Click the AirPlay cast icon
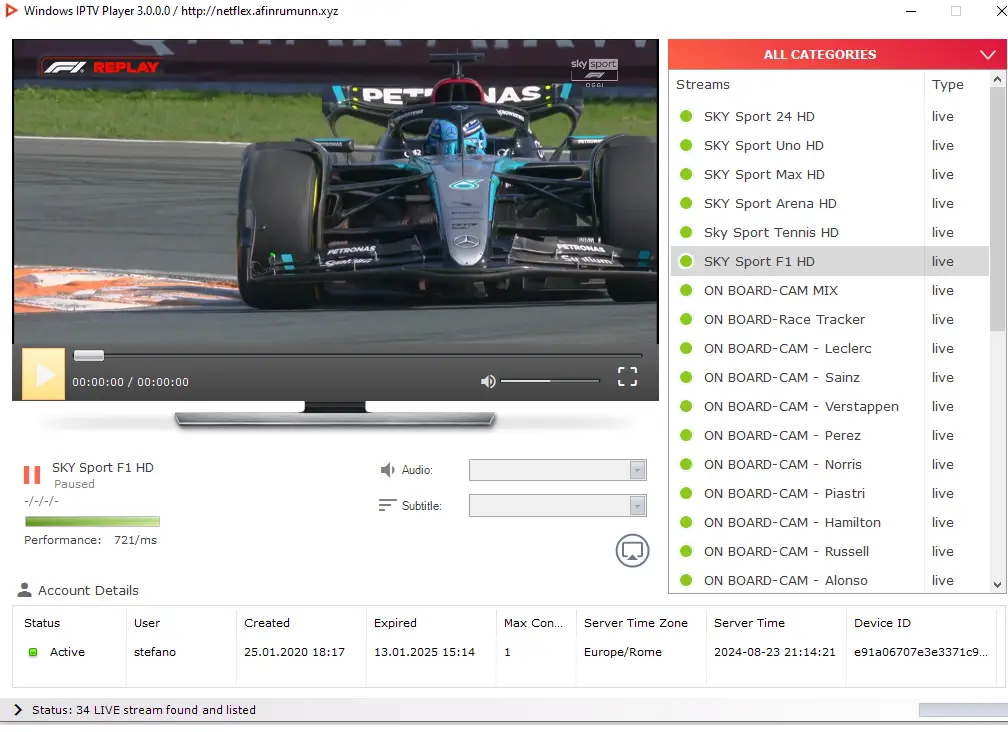Image resolution: width=1008 pixels, height=732 pixels. pyautogui.click(x=633, y=551)
